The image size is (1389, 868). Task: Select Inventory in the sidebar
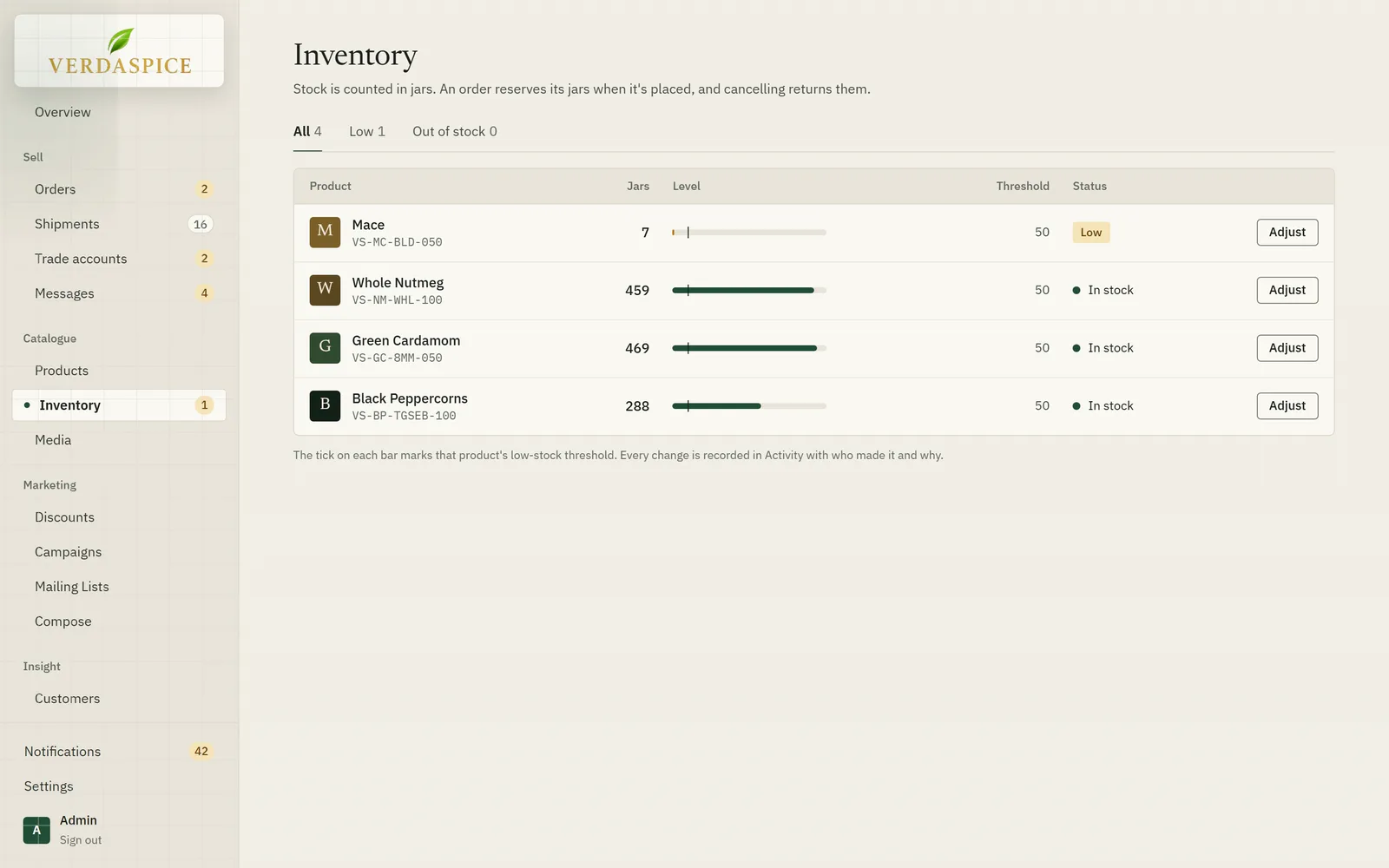click(x=119, y=405)
